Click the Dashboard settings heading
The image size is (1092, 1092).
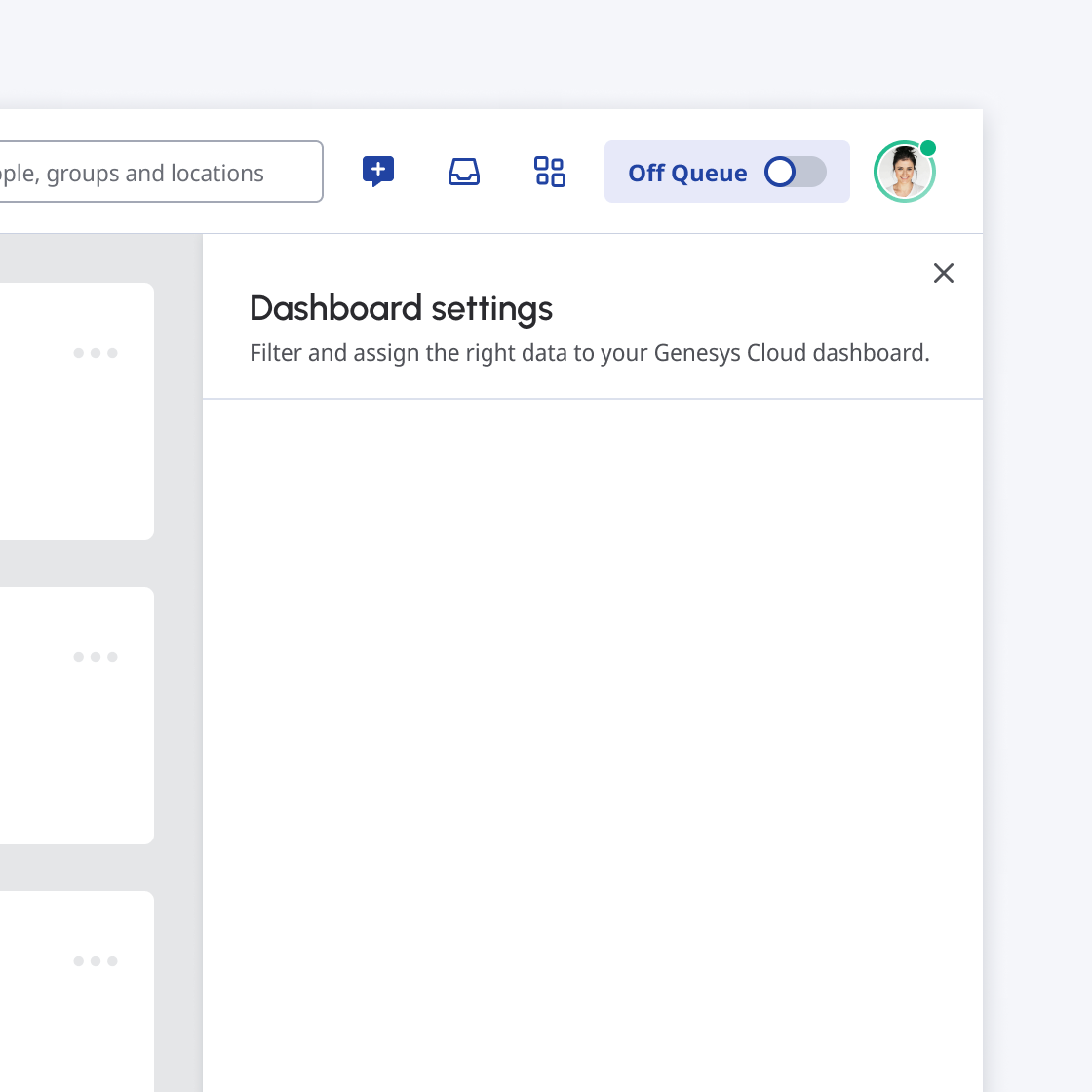click(401, 308)
